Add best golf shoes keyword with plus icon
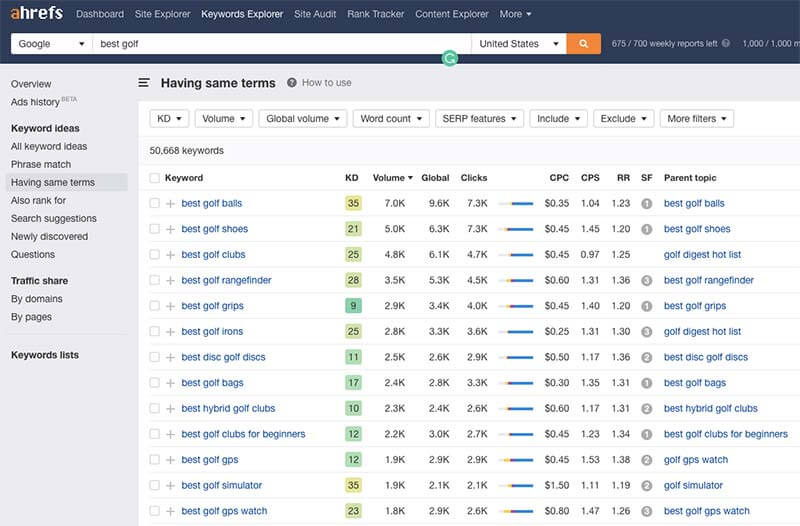 pyautogui.click(x=170, y=229)
